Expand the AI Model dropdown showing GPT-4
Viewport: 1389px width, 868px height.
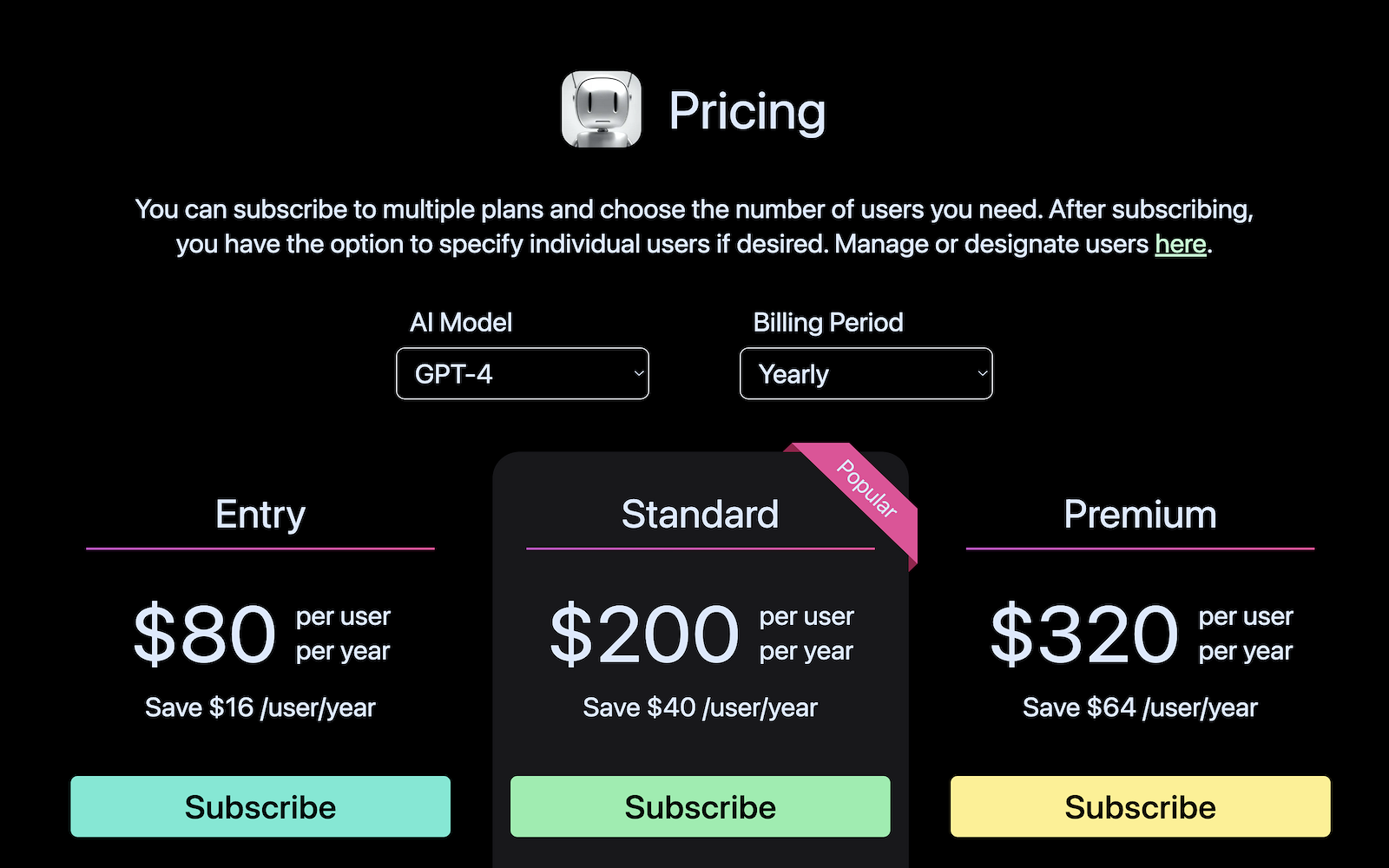coord(522,374)
